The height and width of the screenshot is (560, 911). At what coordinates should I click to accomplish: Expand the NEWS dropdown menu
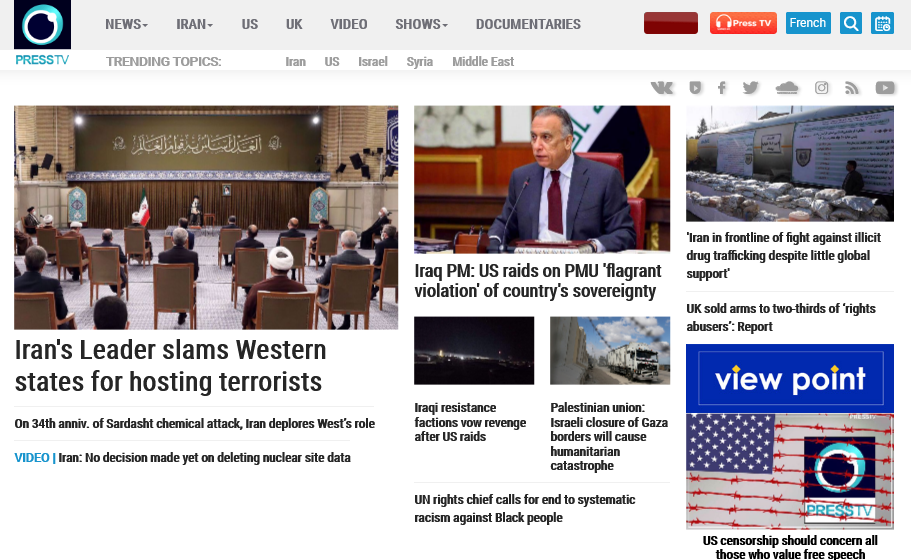(x=126, y=24)
